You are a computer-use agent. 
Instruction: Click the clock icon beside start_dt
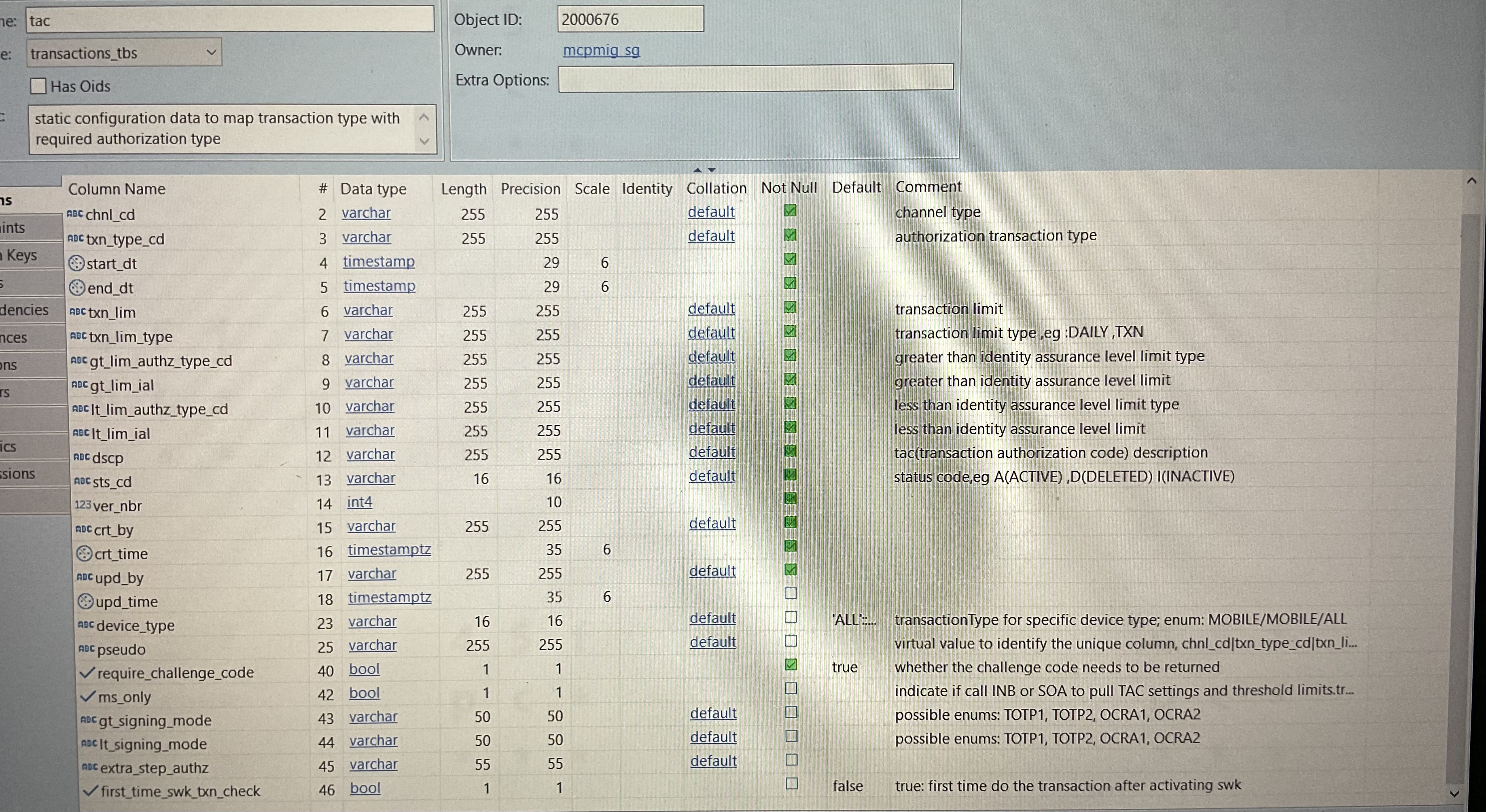tap(76, 263)
